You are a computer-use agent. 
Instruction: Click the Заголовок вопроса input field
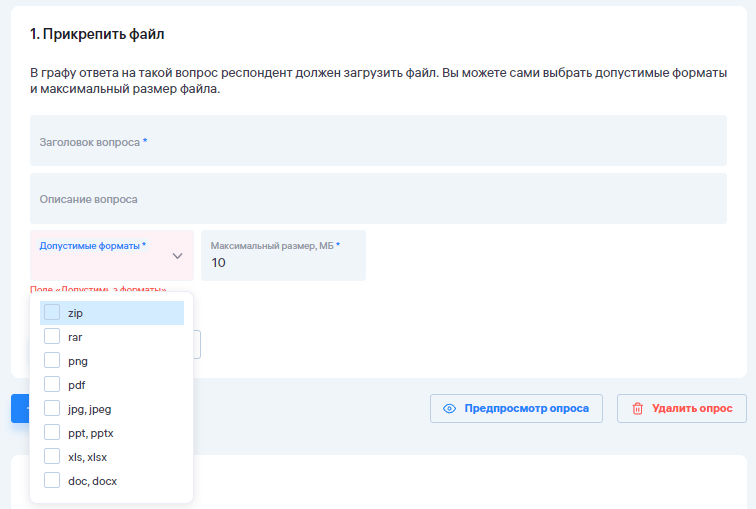point(378,141)
